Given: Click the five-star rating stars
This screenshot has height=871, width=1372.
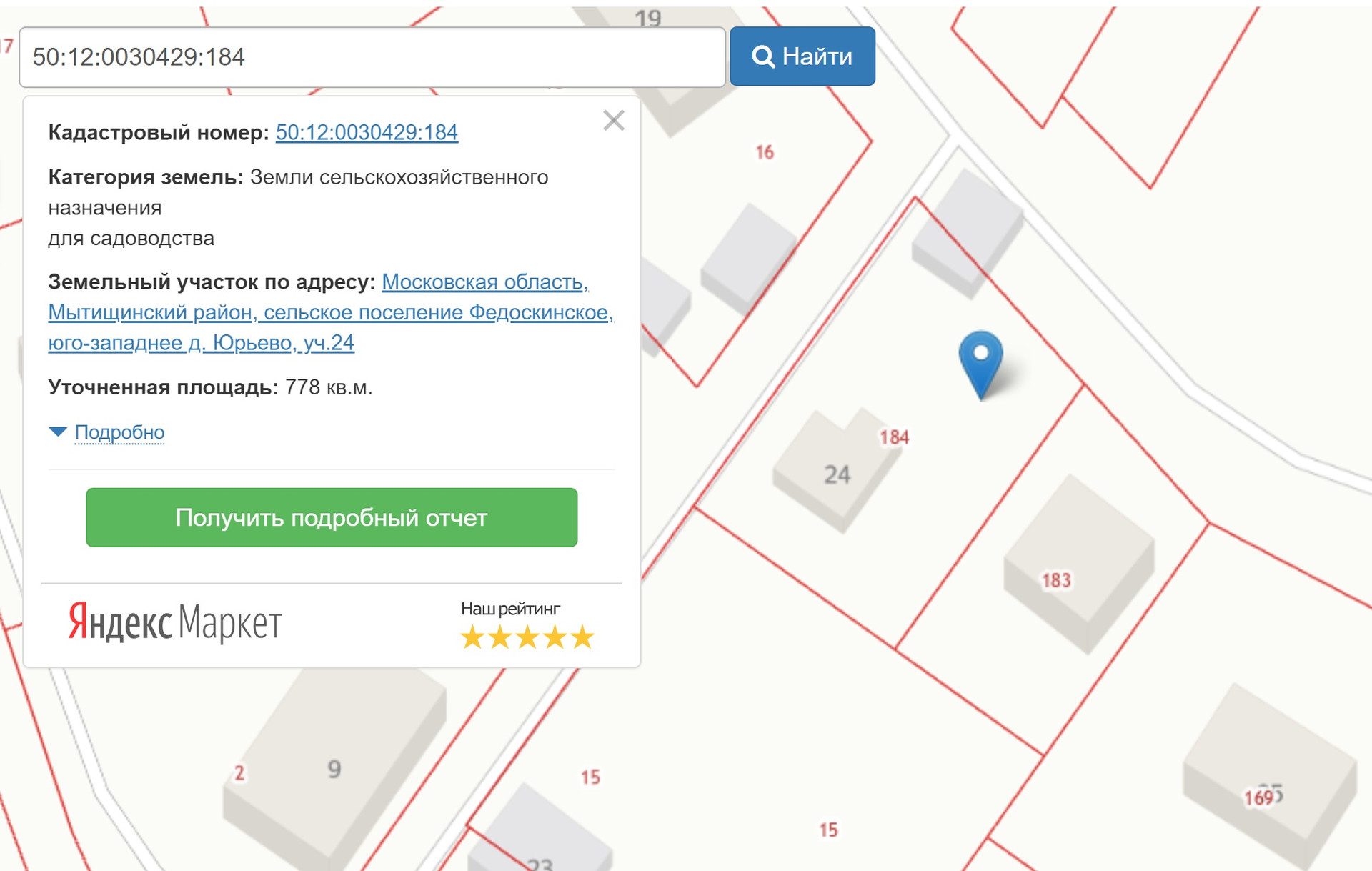Looking at the screenshot, I should pyautogui.click(x=527, y=637).
